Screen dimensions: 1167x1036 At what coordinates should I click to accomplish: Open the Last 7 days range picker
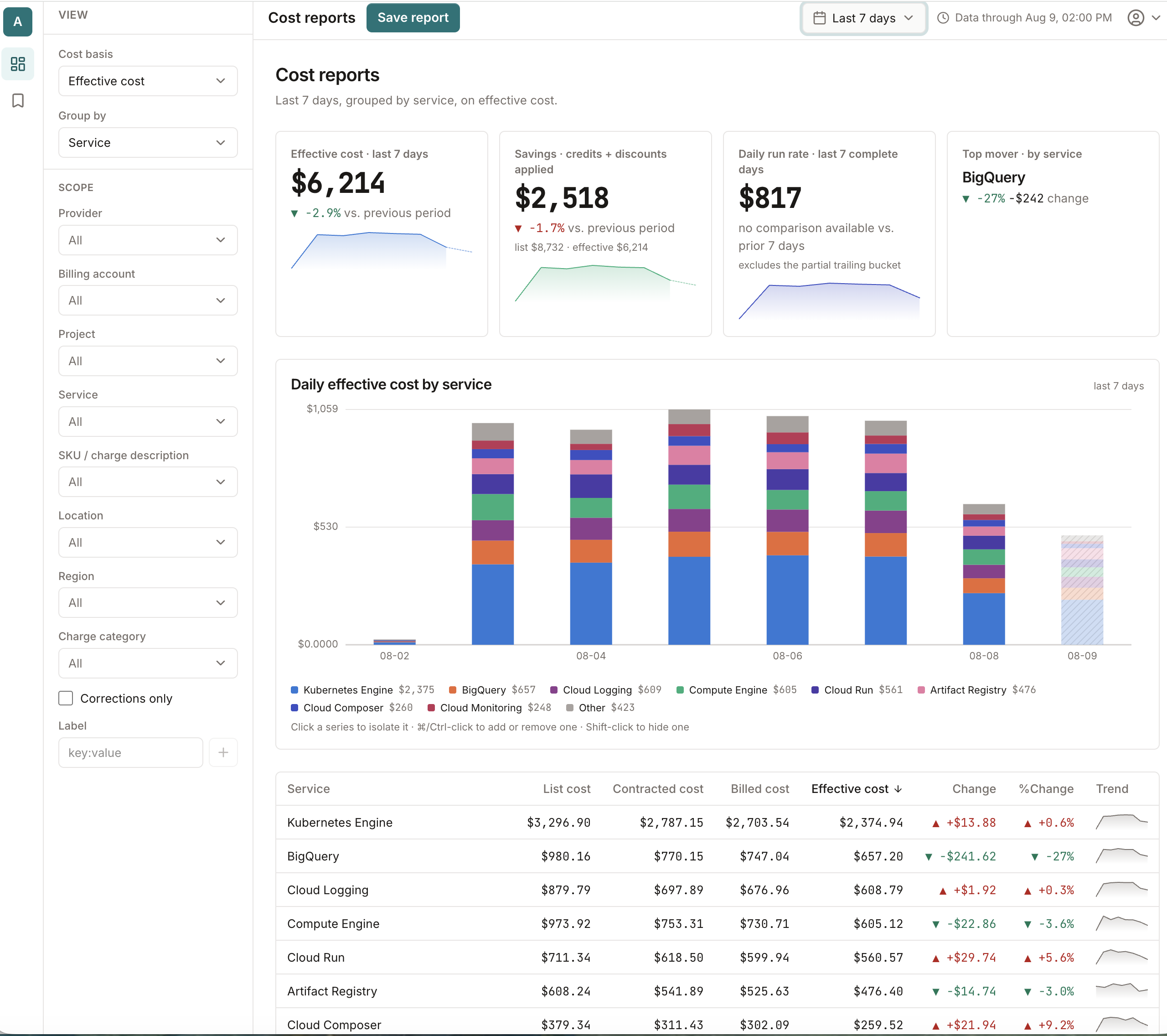(863, 18)
